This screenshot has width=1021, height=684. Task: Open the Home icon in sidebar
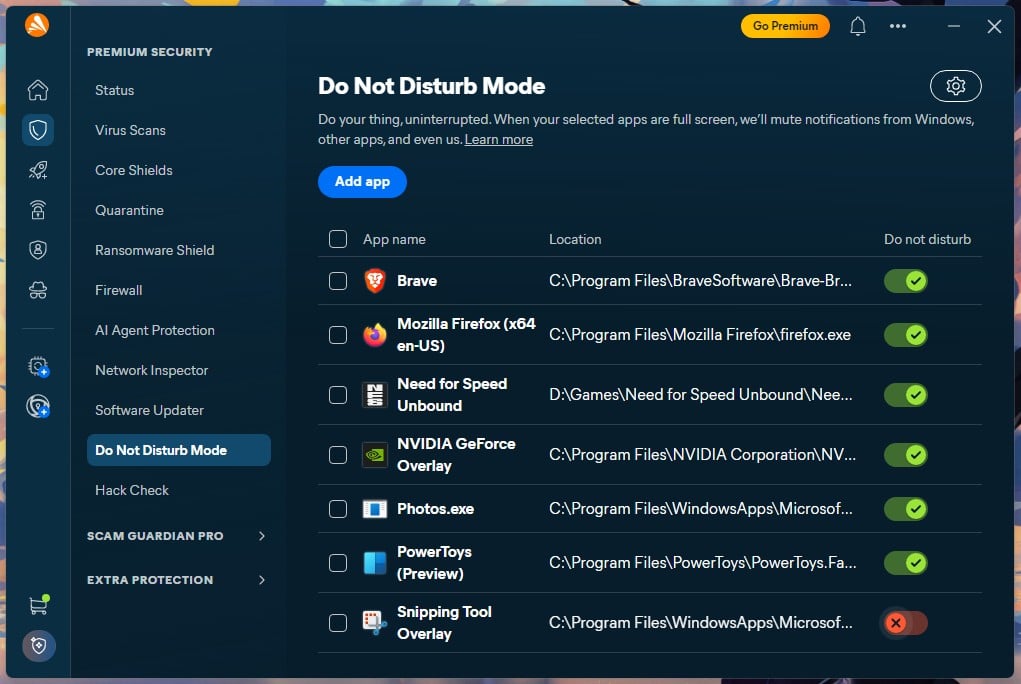tap(38, 90)
